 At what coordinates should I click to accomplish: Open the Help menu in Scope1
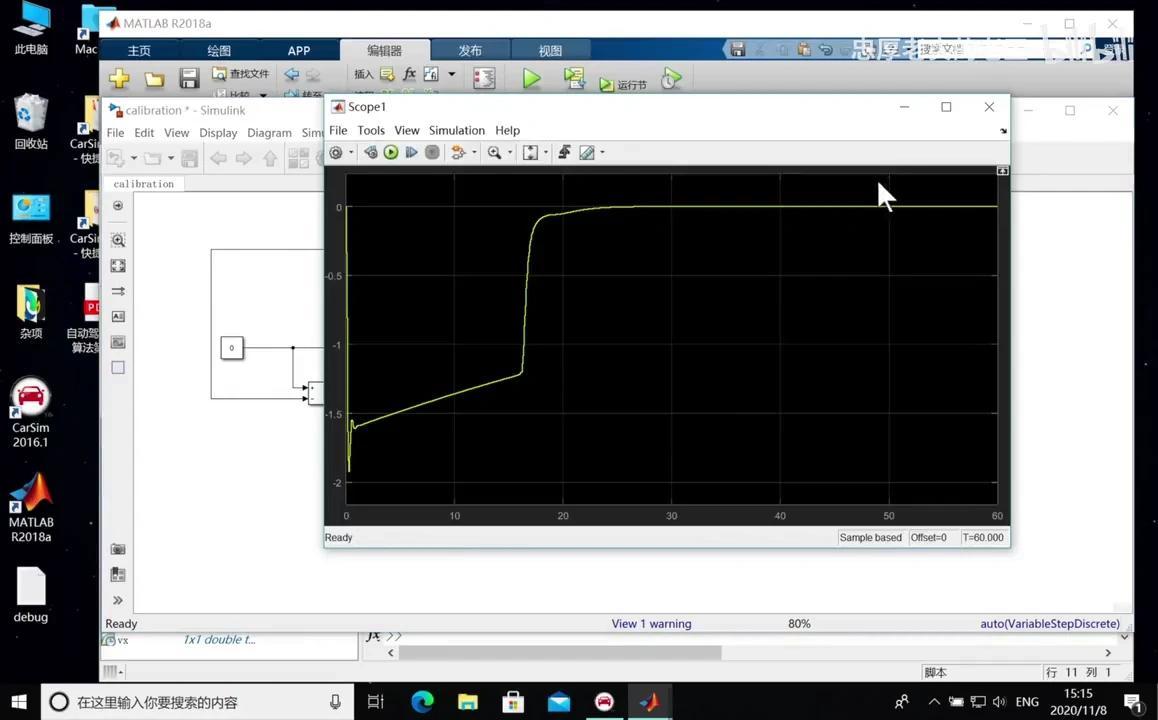click(x=507, y=131)
